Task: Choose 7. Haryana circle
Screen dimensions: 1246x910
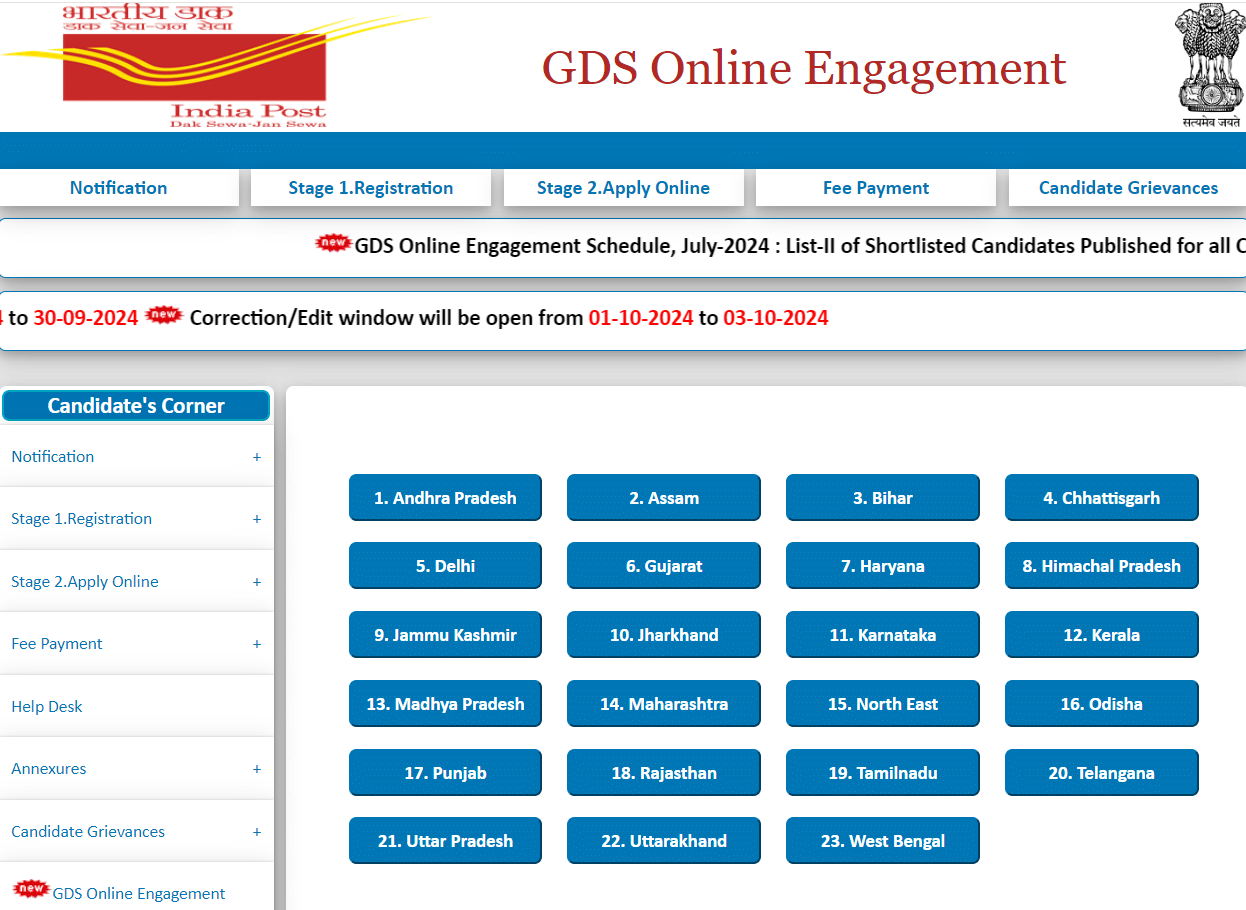Action: [883, 566]
